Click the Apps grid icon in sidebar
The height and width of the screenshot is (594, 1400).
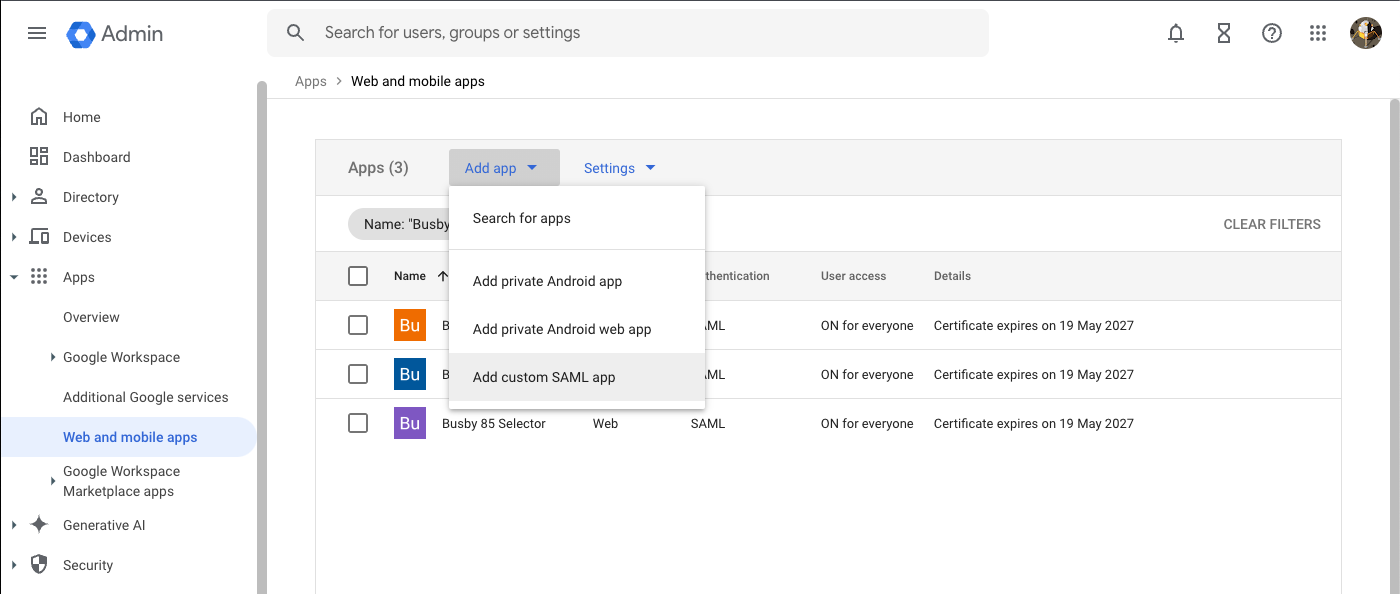pos(39,277)
